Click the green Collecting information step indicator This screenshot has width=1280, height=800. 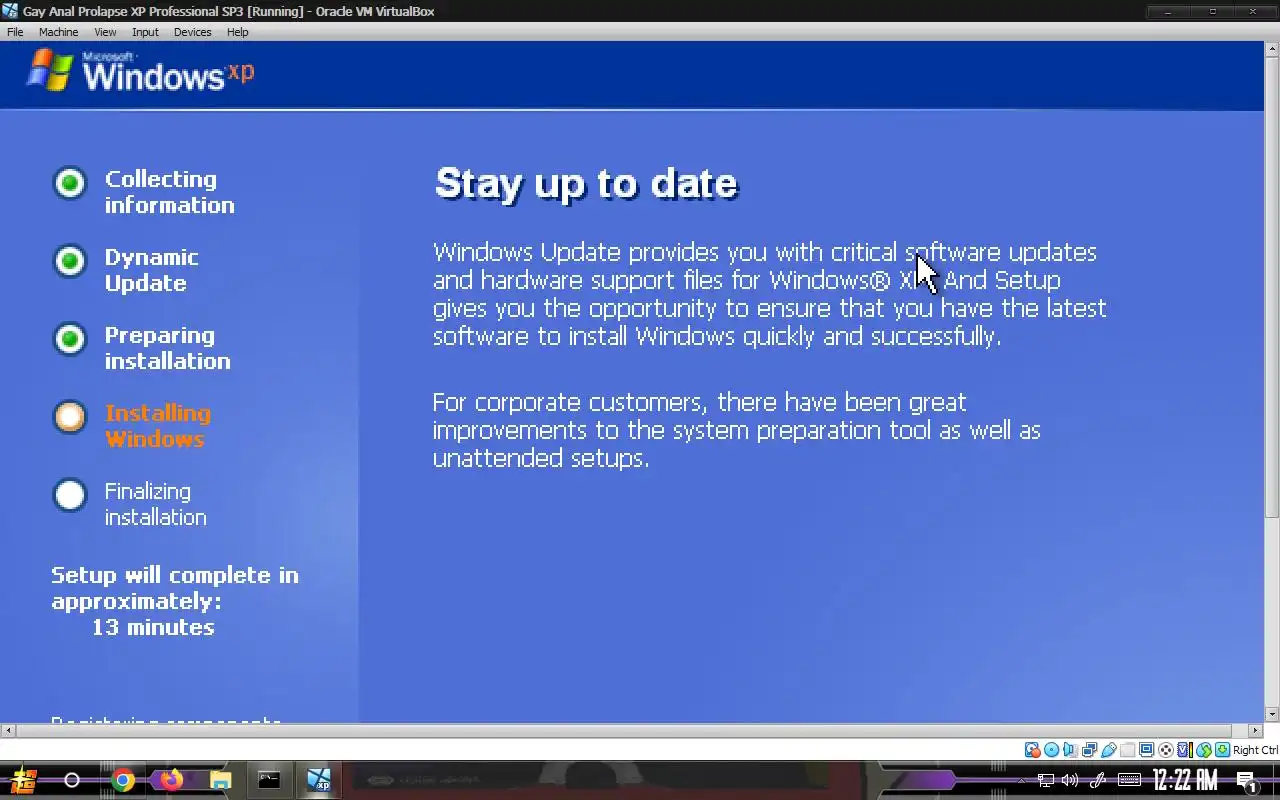click(x=70, y=183)
